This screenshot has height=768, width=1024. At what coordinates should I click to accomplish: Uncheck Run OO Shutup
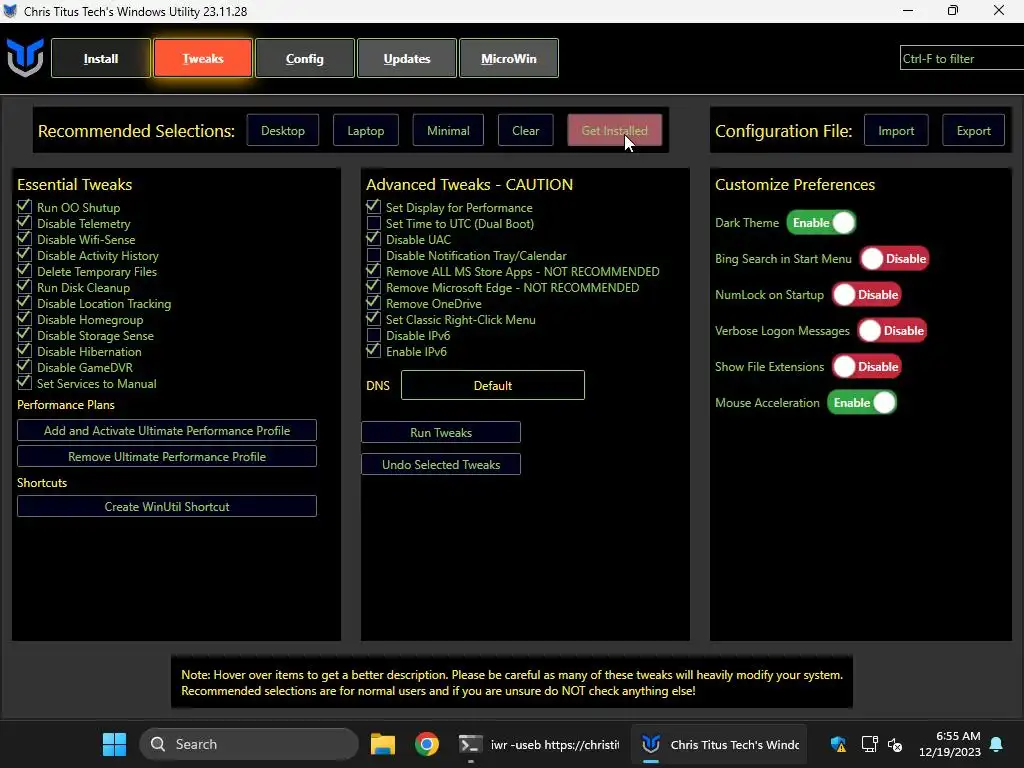pyautogui.click(x=24, y=207)
